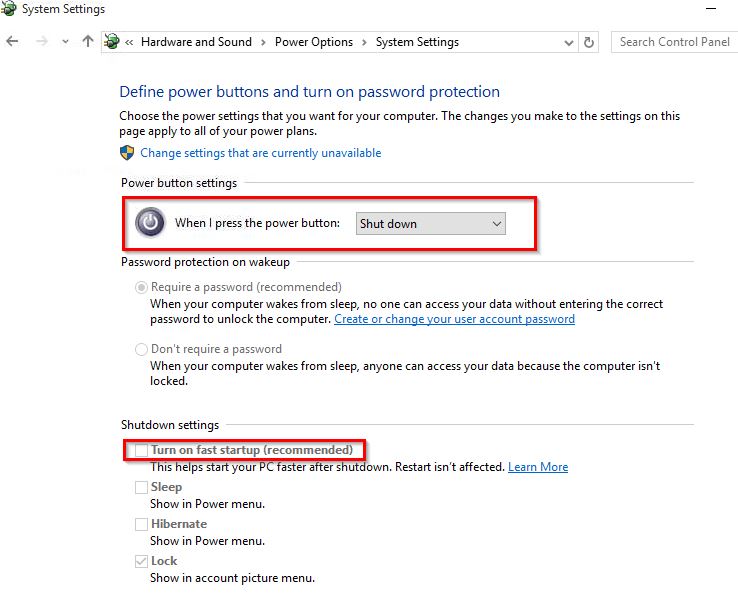Enable Turn on fast startup checkbox
Screen dimensions: 738x610
[141, 451]
